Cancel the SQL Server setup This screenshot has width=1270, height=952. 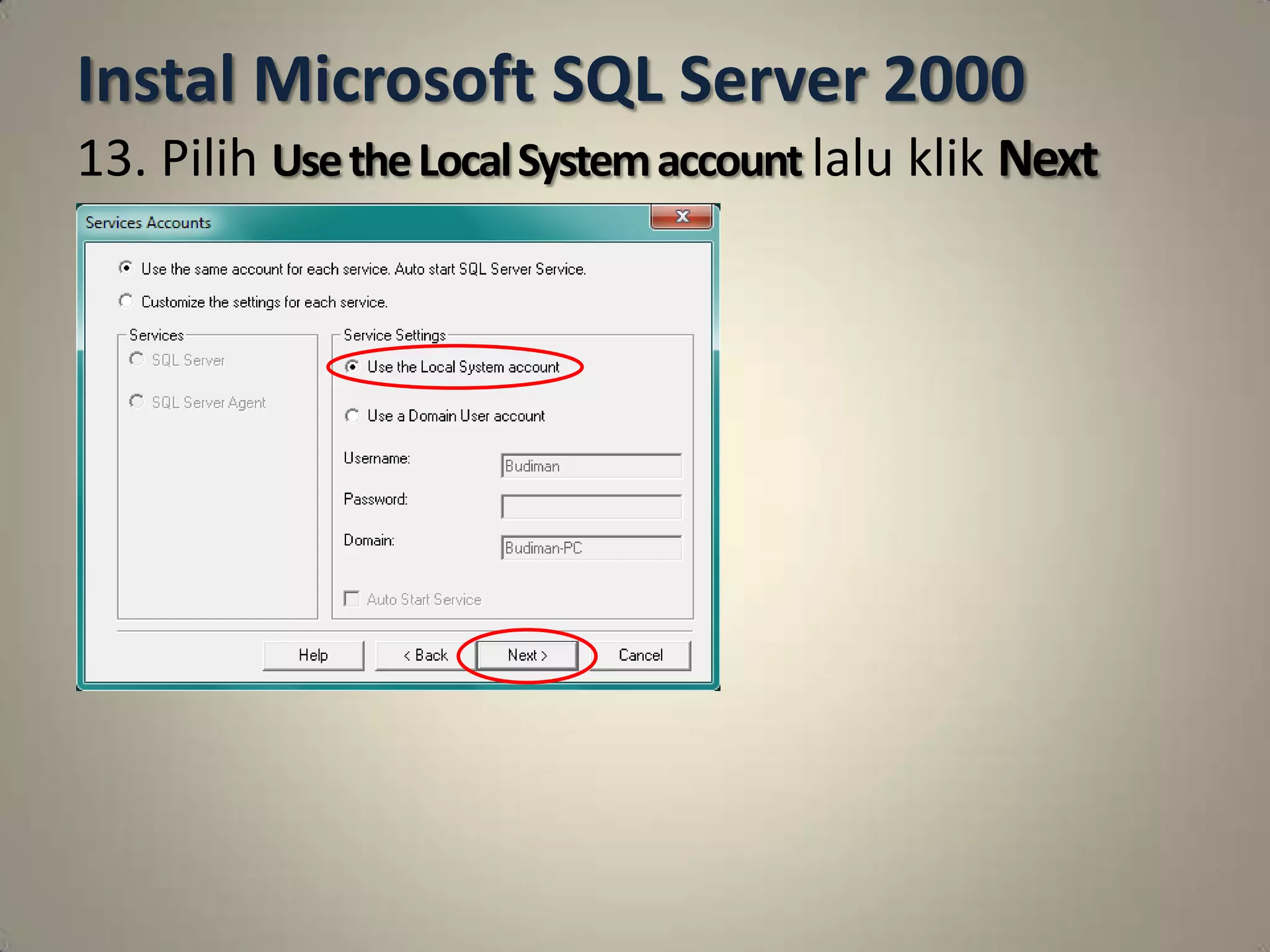tap(641, 656)
